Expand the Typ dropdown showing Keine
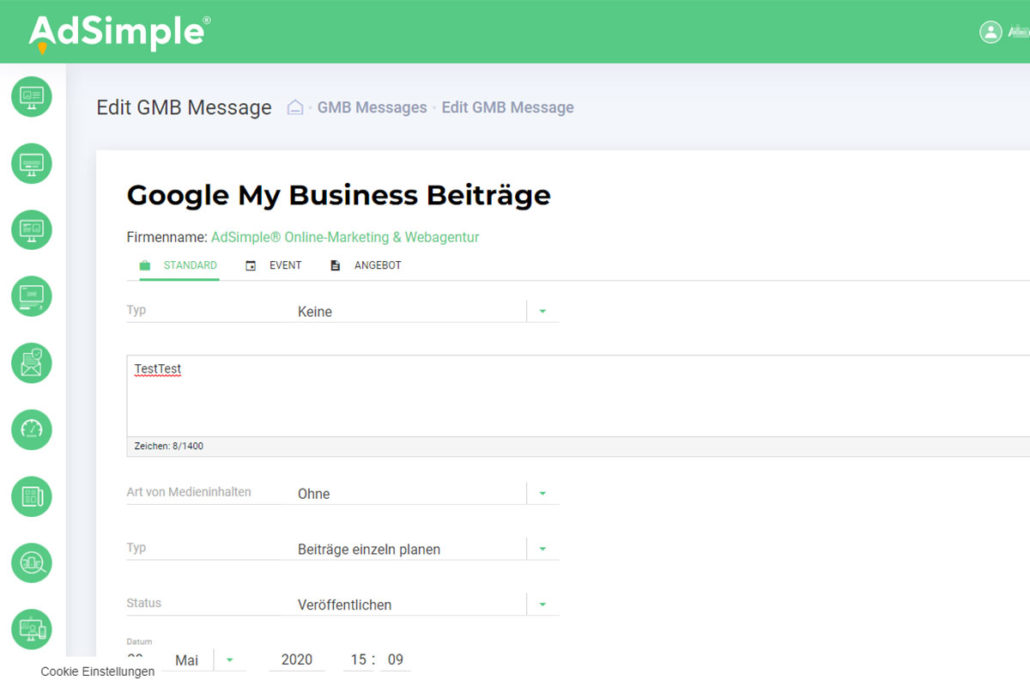The width and height of the screenshot is (1030, 687). pos(542,312)
